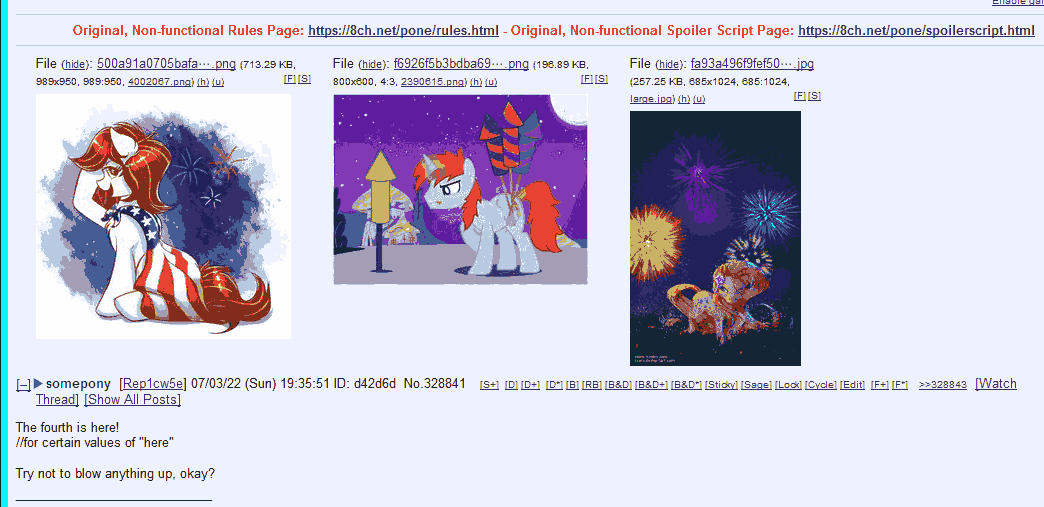Screen dimensions: 1044x507
Task: Click the [B&D] ban and delete control
Action: [x=618, y=385]
